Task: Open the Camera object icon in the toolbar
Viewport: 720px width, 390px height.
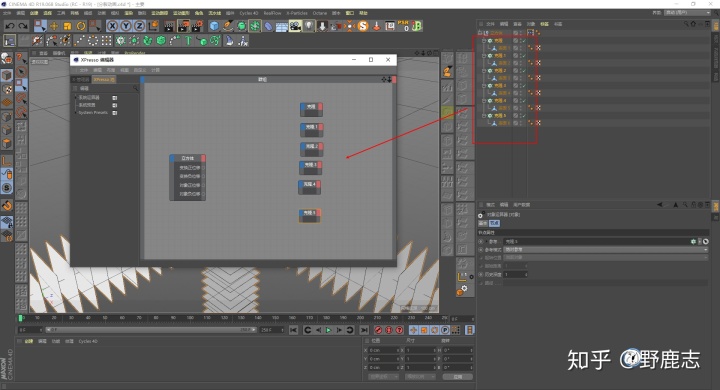Action: pyautogui.click(x=295, y=26)
